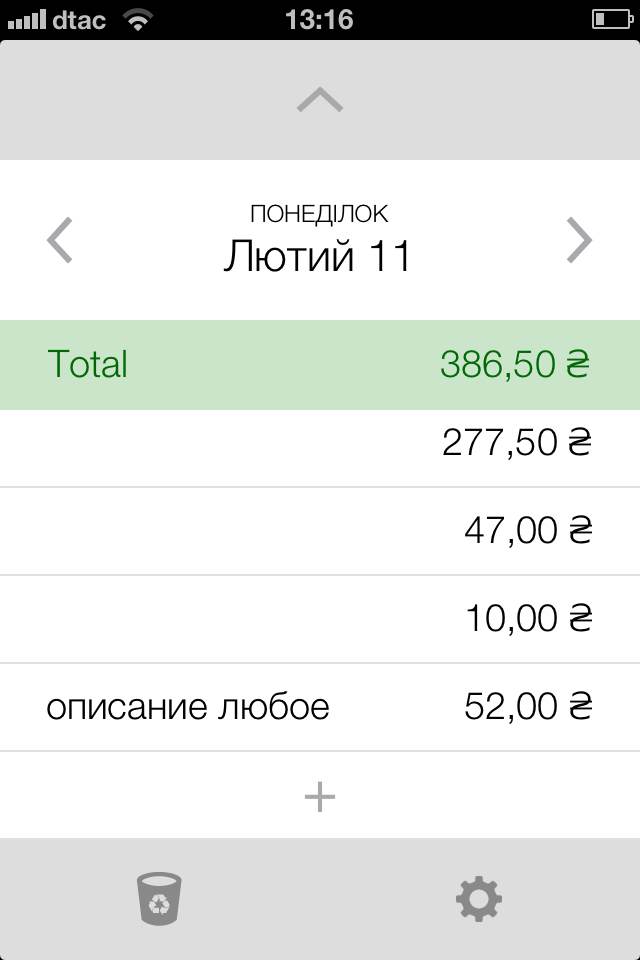Screen dimensions: 640x960
Task: Tap the green Total label
Action: [87, 364]
